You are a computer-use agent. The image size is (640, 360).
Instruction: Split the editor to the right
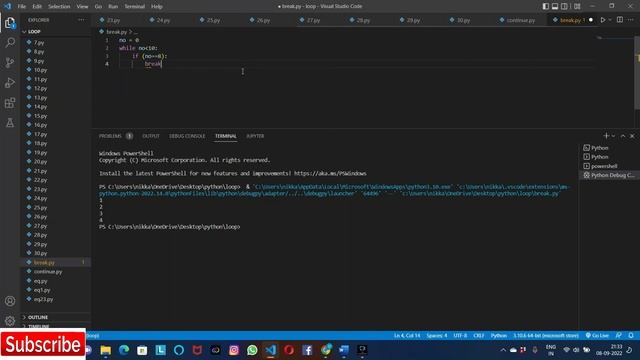pyautogui.click(x=620, y=20)
